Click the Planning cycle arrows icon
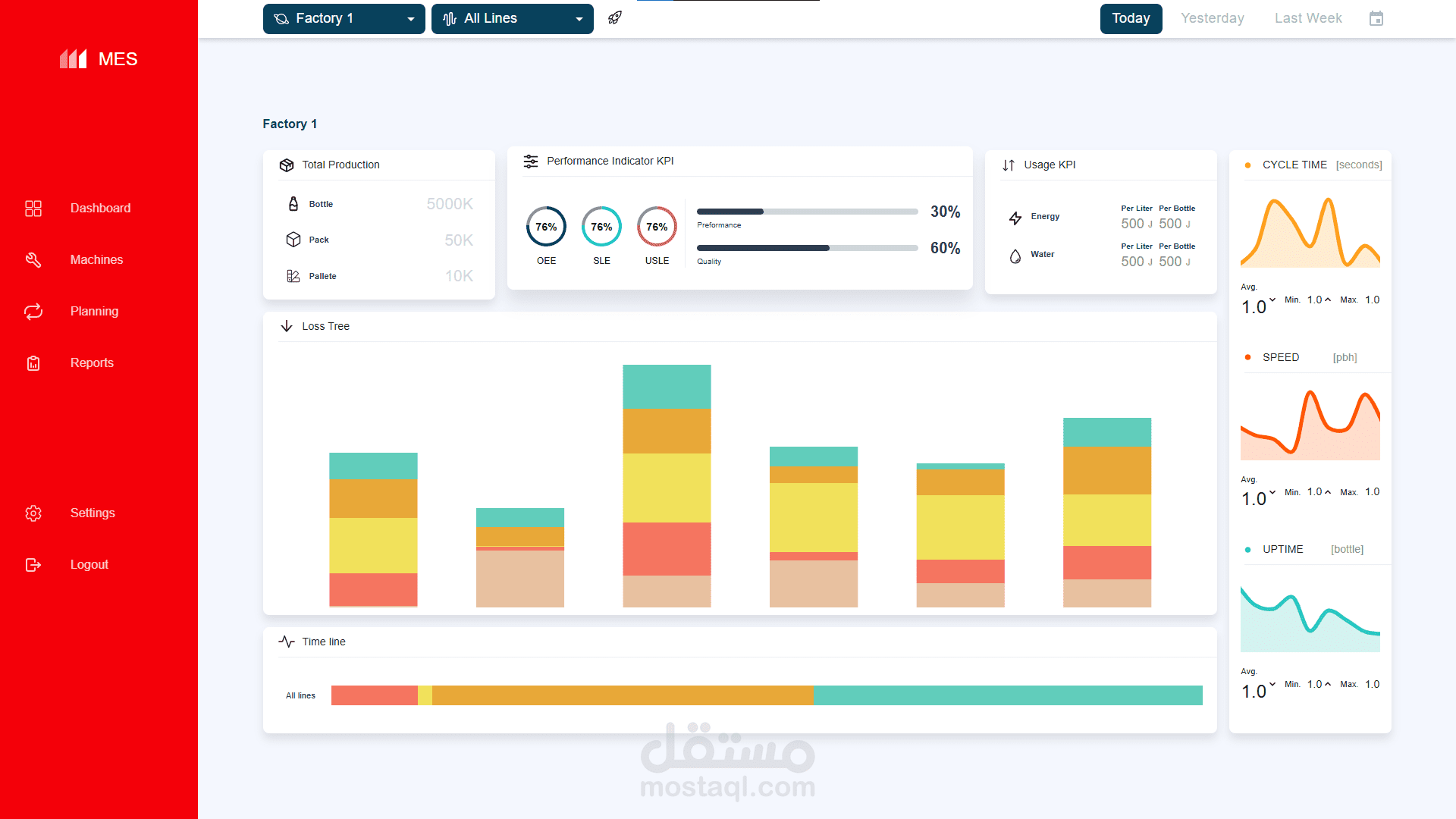 [x=33, y=312]
